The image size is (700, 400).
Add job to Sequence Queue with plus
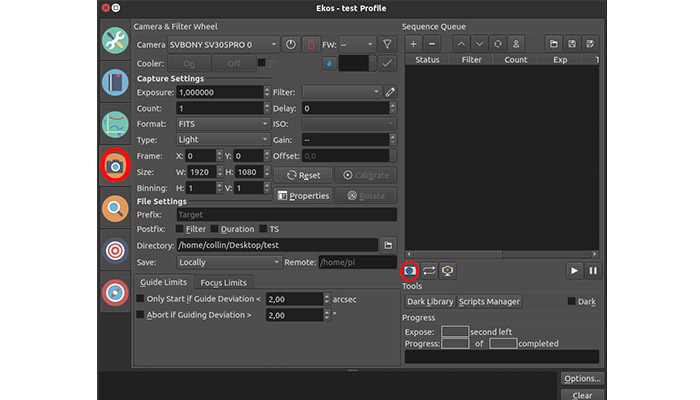tap(414, 44)
